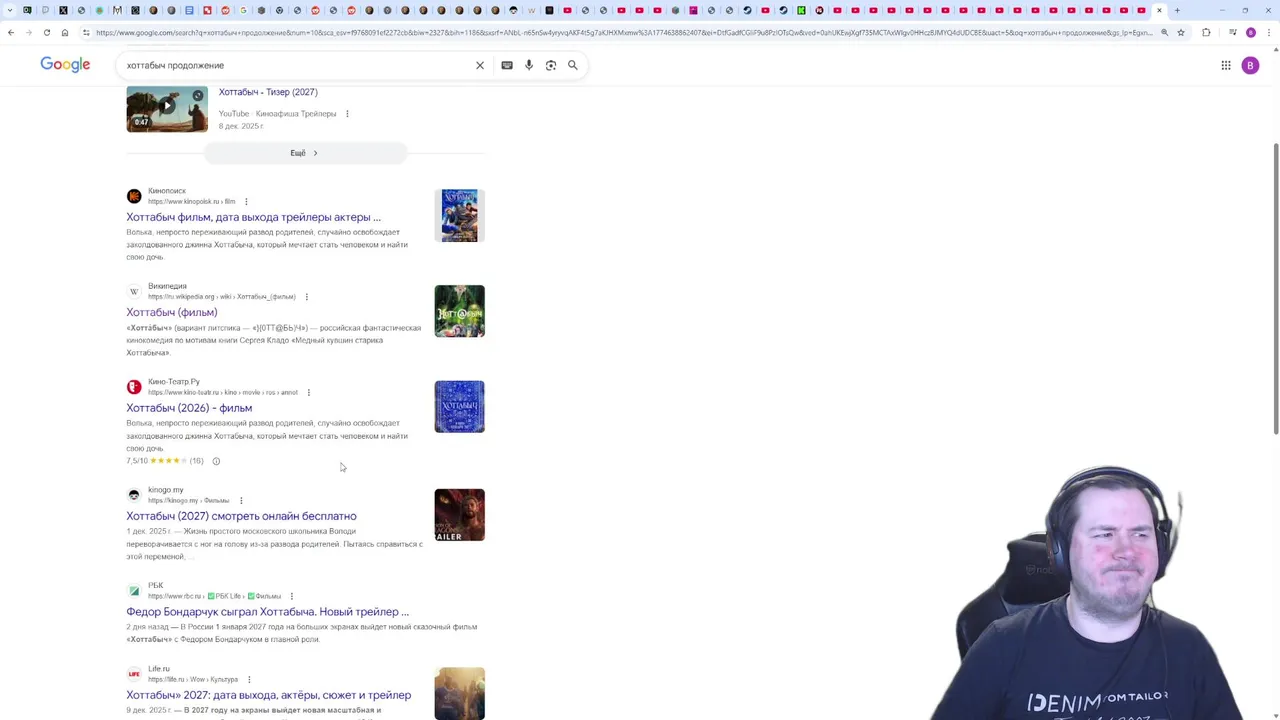Viewport: 1280px width, 720px height.
Task: Open the tab search dropdown
Action: point(9,10)
